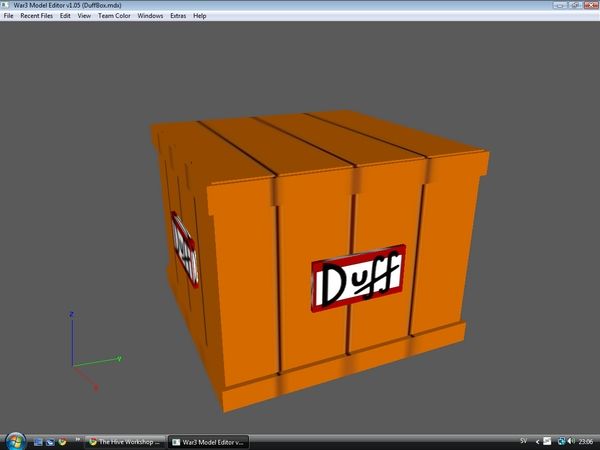
Task: Click the Duff label on the crate front
Action: (x=358, y=278)
